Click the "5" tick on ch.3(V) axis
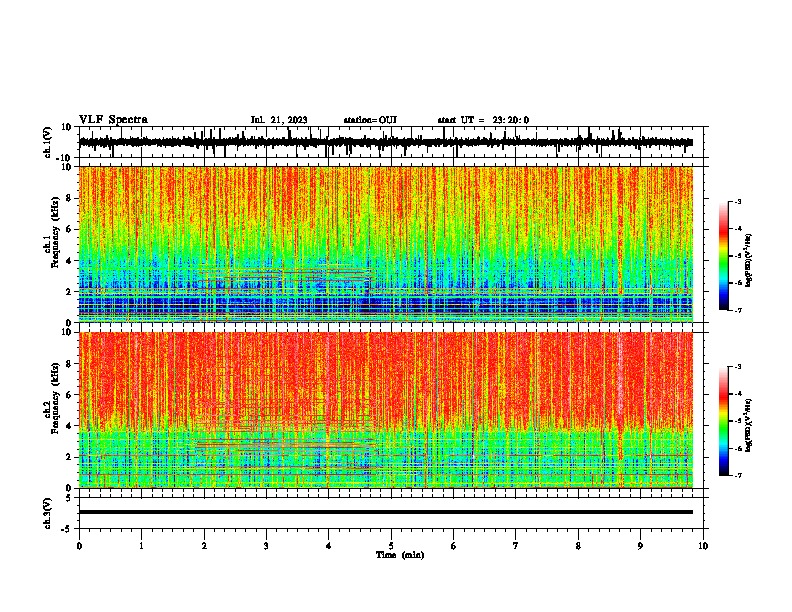Image resolution: width=792 pixels, height=612 pixels. point(70,498)
